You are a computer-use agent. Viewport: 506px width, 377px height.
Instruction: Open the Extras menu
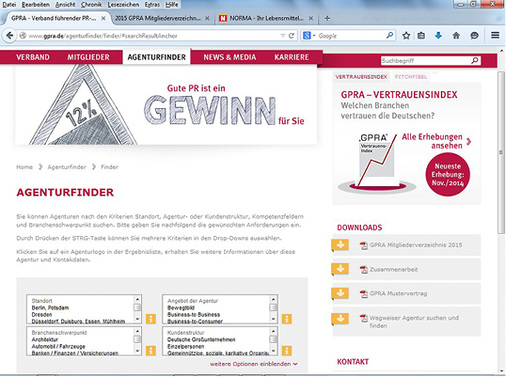(x=152, y=4)
